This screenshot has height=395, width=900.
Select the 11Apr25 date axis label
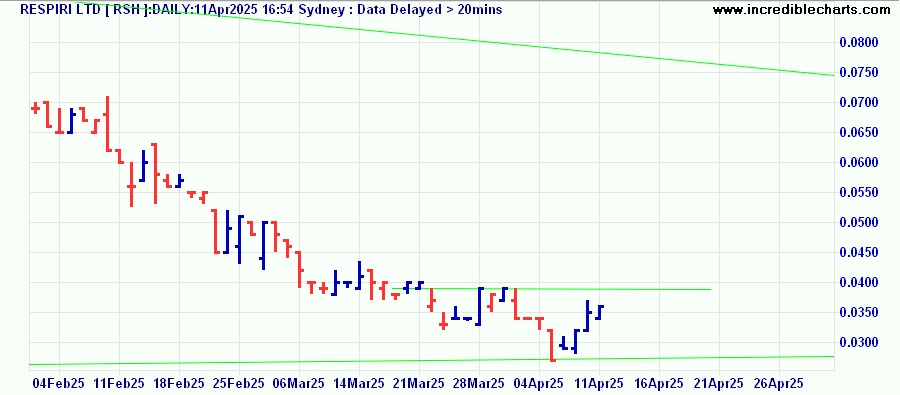[599, 383]
